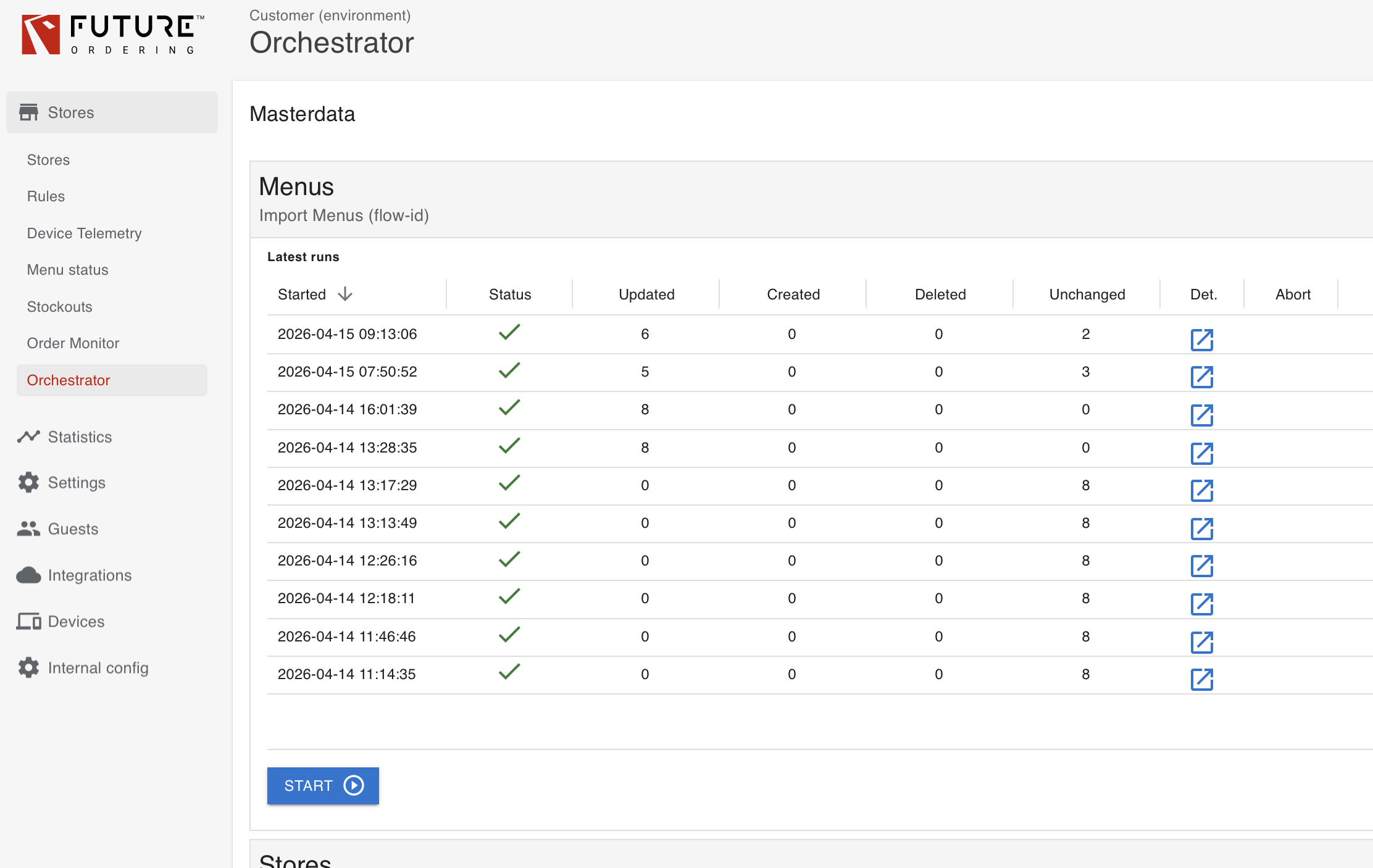This screenshot has height=868, width=1373.
Task: Open details for the 2026-04-14 16:01:39 run
Action: (x=1201, y=415)
